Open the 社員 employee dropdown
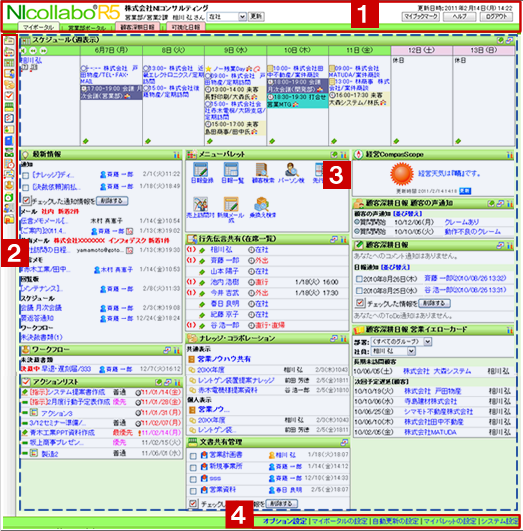The image size is (523, 531). pyautogui.click(x=394, y=351)
